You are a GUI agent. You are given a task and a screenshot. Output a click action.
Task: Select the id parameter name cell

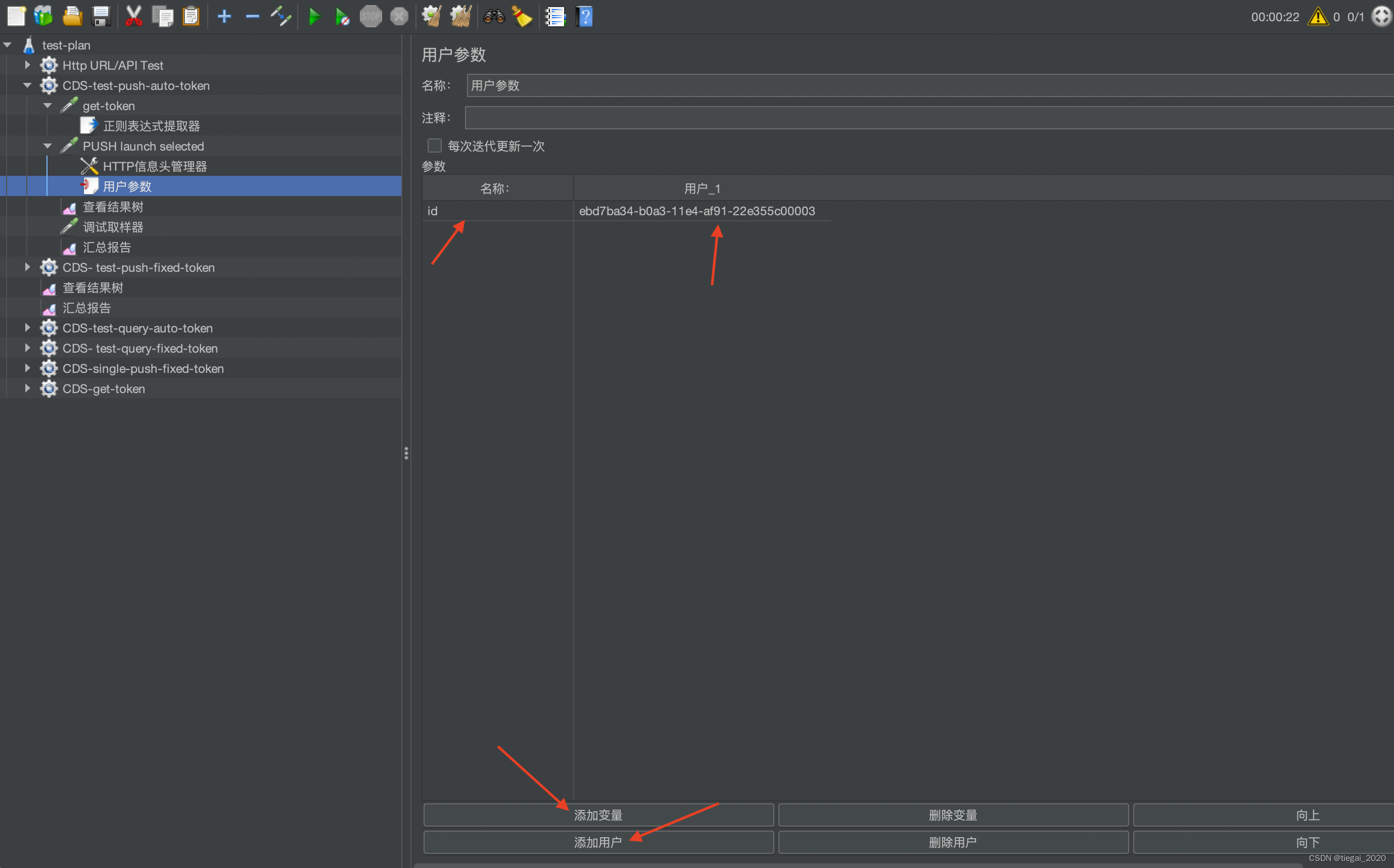[498, 211]
